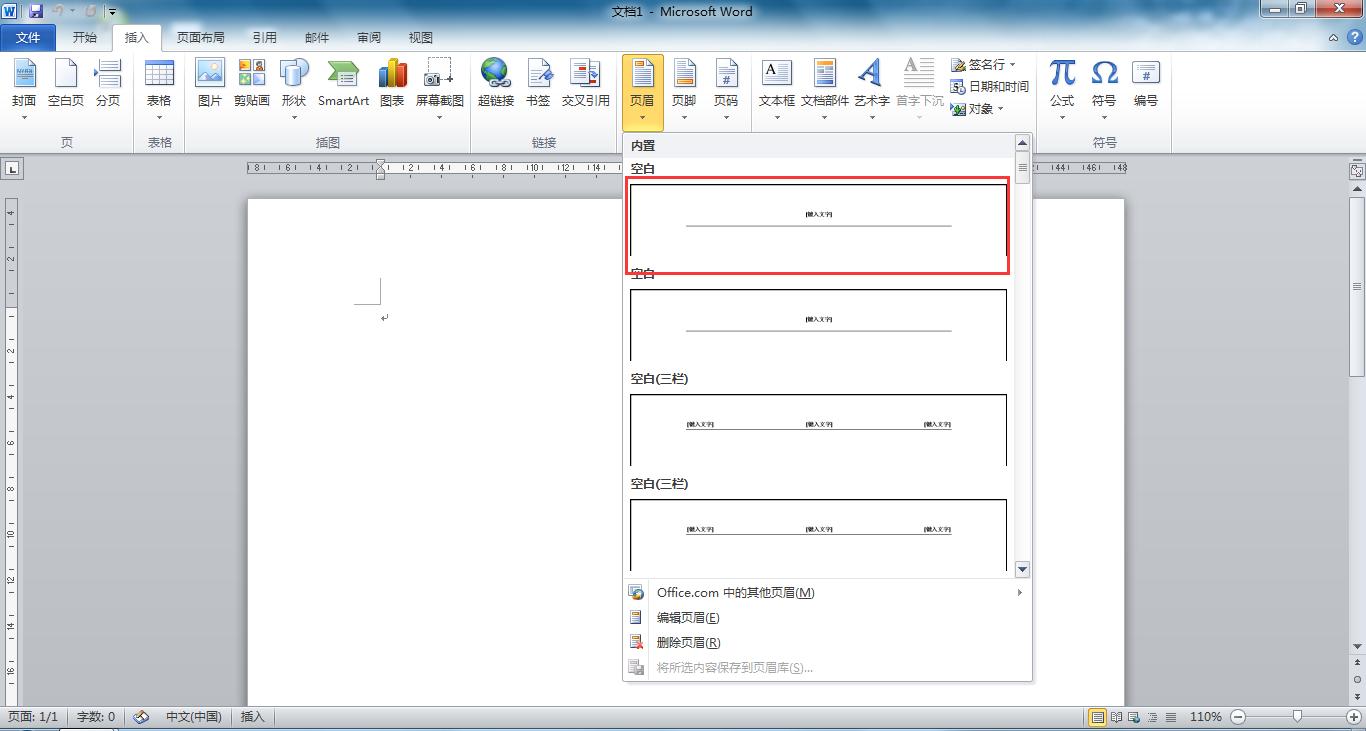Insert a 空白页 blank page
The width and height of the screenshot is (1366, 731).
coord(66,83)
